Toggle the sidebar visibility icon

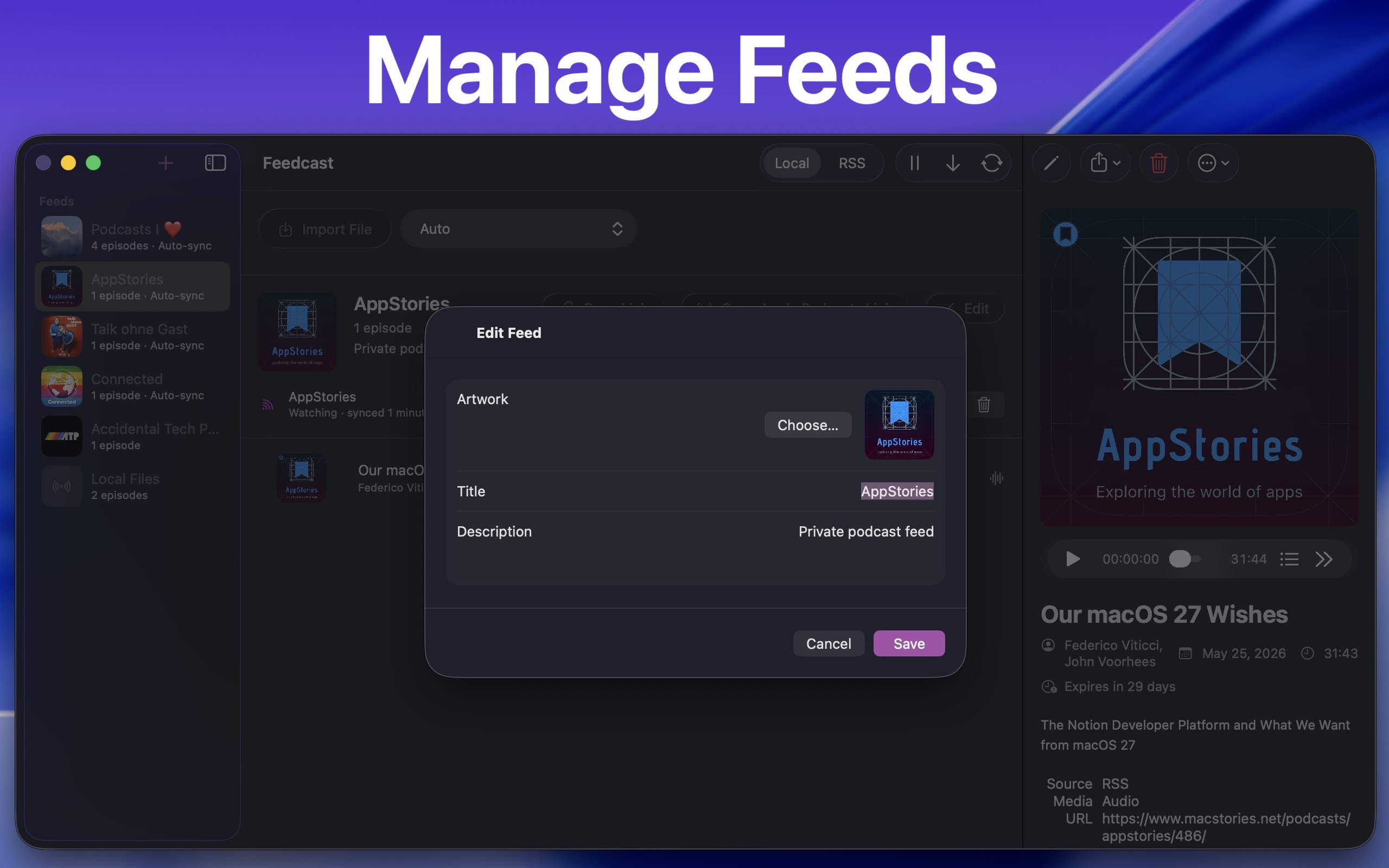pyautogui.click(x=215, y=163)
